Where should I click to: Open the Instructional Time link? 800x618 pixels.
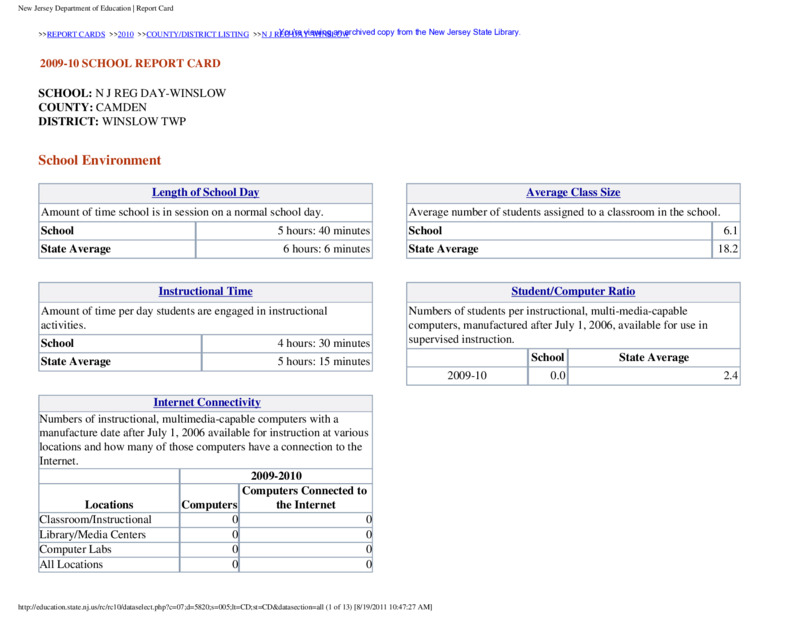coord(206,291)
